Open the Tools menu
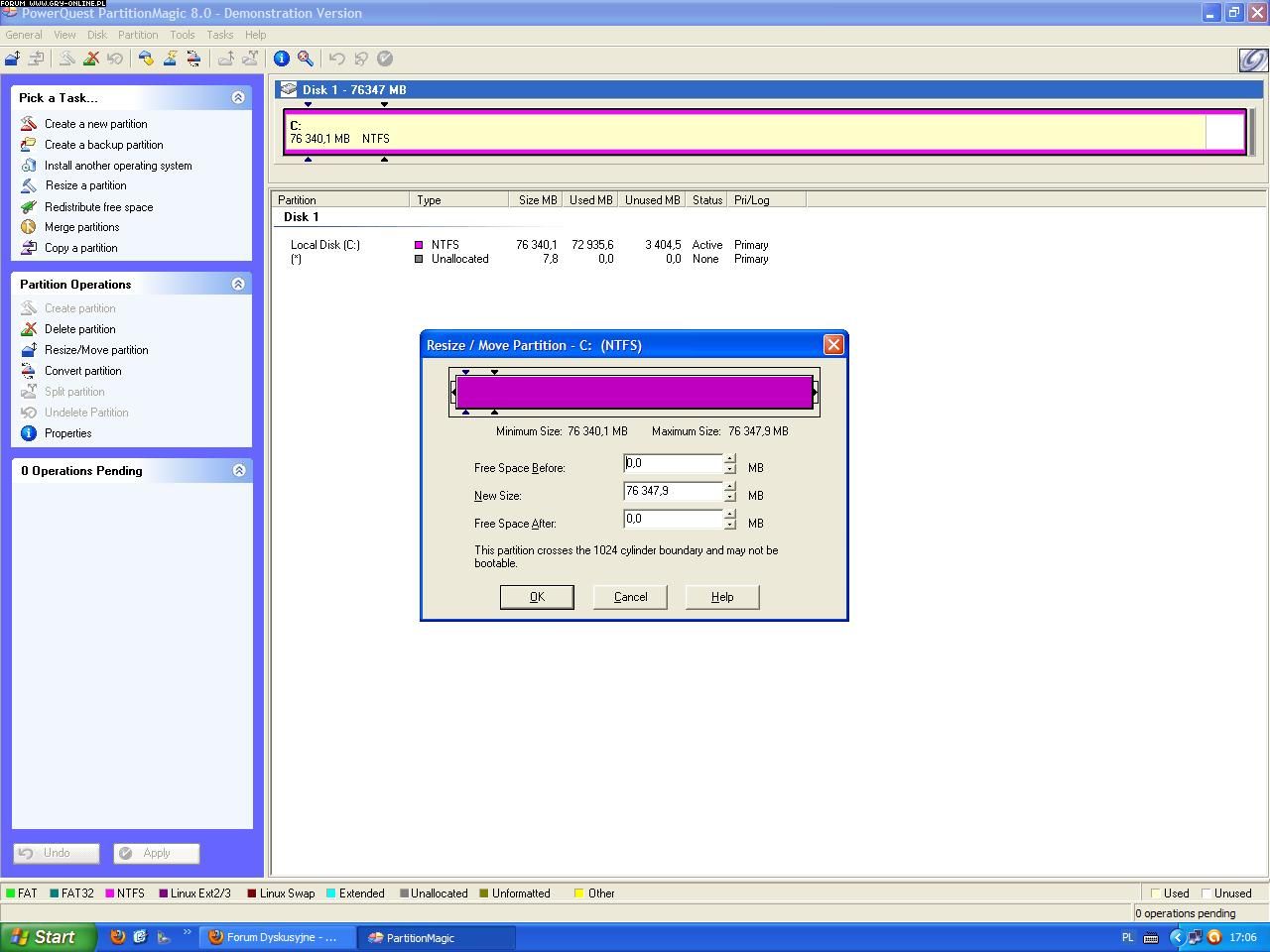 click(183, 35)
